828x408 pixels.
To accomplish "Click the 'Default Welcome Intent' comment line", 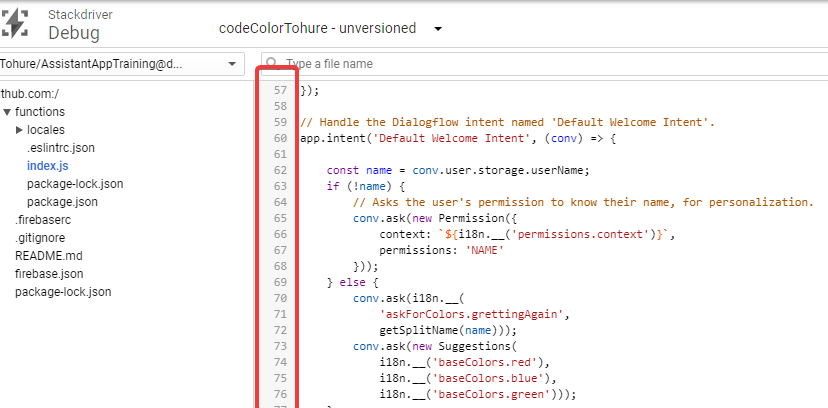I will (507, 122).
